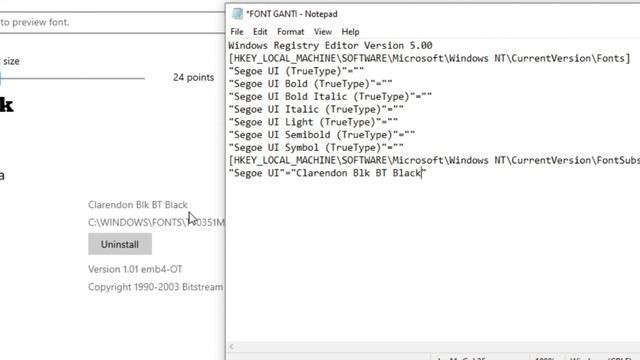The image size is (640, 360).
Task: Click the 'Version 1.01 emb4-OT' text
Action: click(136, 269)
